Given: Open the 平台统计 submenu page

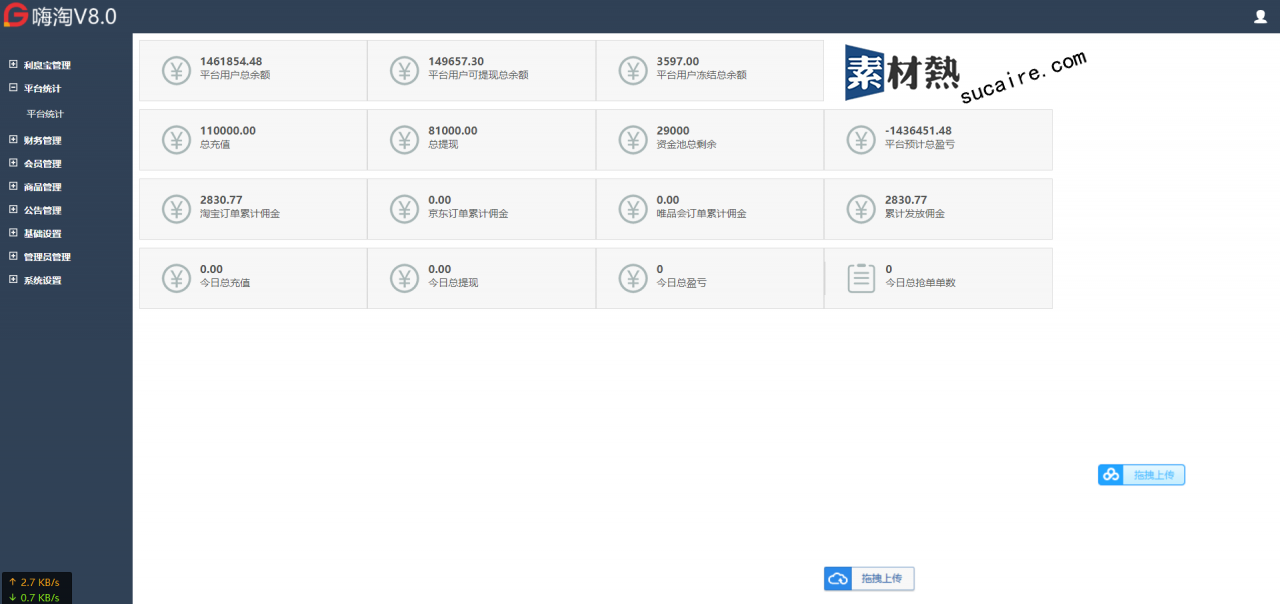Looking at the screenshot, I should [x=45, y=114].
